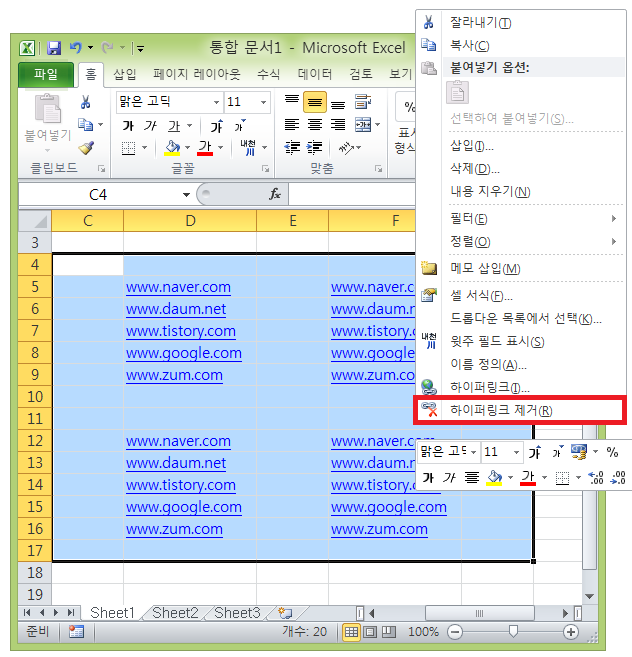Image resolution: width=632 pixels, height=657 pixels.
Task: Expand the merge cells dropdown arrow
Action: pyautogui.click(x=378, y=124)
